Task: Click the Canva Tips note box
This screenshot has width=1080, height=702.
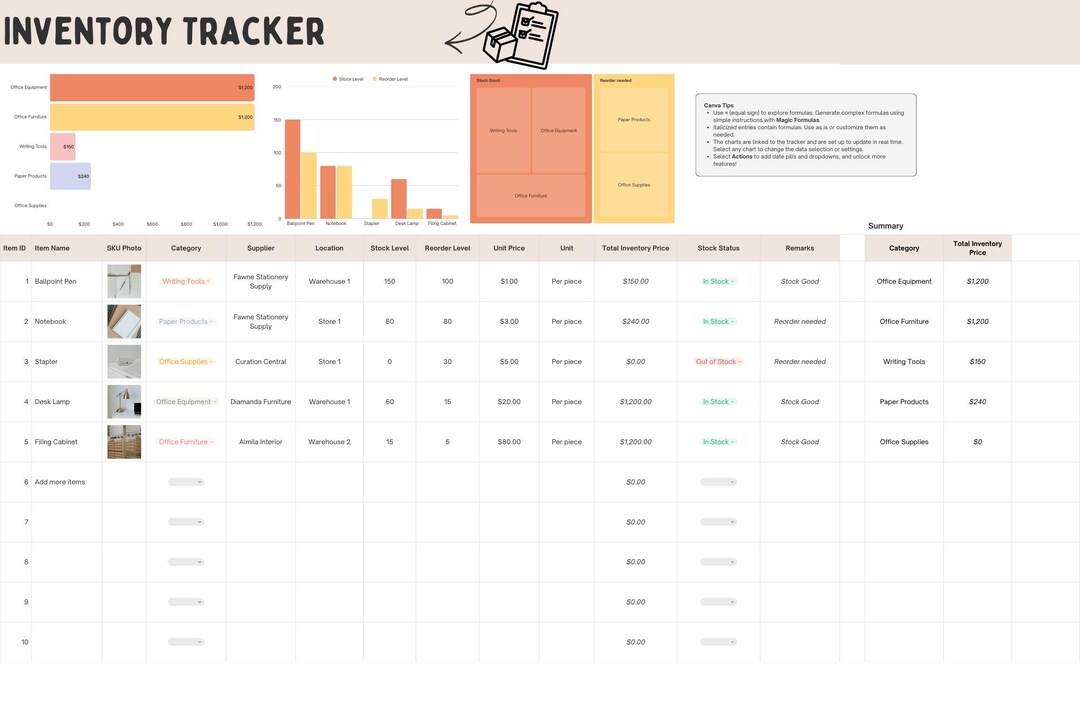Action: pos(806,135)
